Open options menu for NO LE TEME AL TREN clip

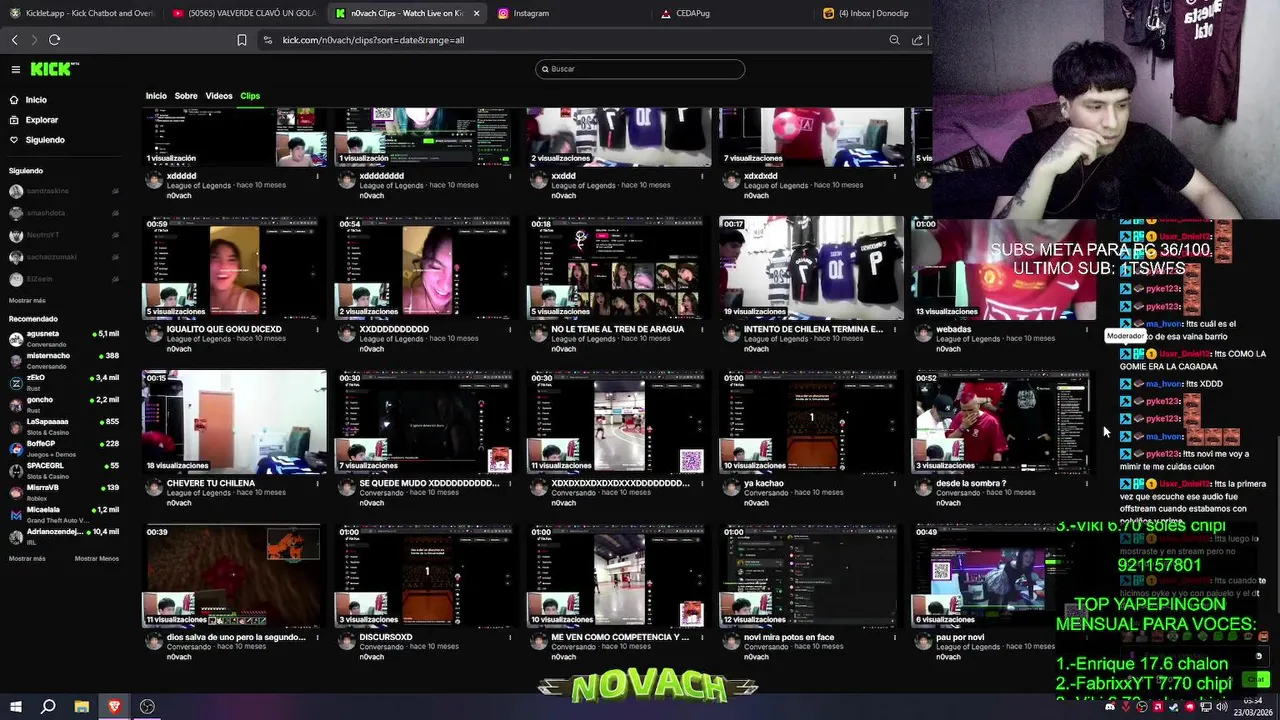pos(702,329)
